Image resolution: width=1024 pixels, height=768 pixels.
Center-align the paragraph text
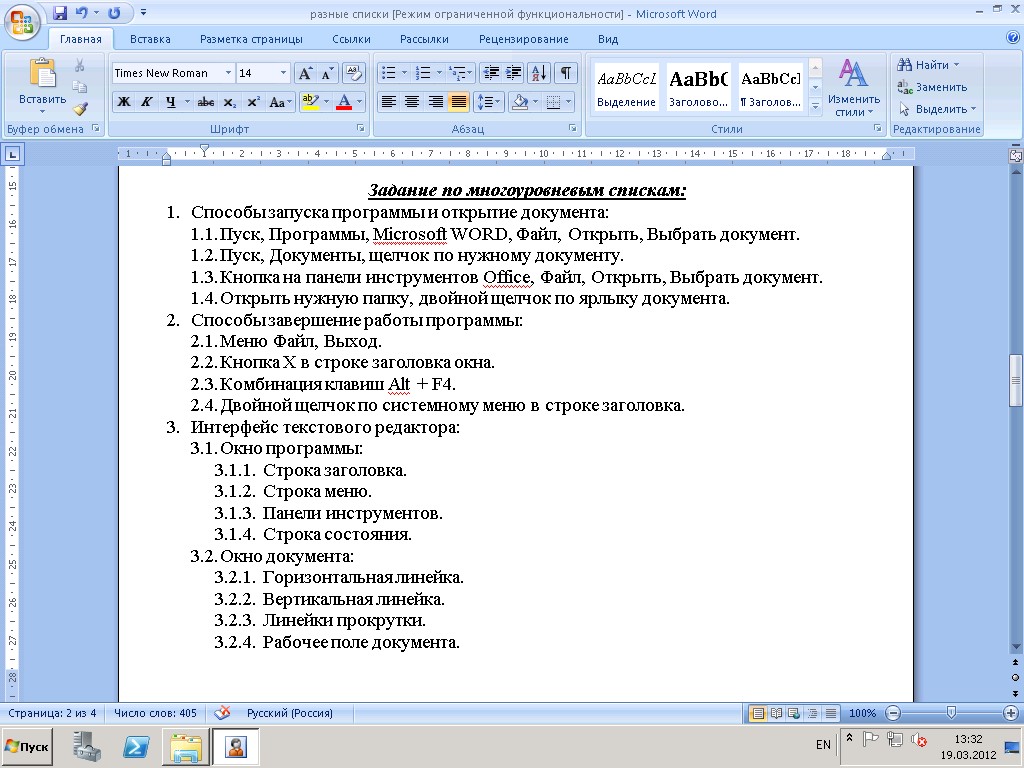click(x=411, y=102)
